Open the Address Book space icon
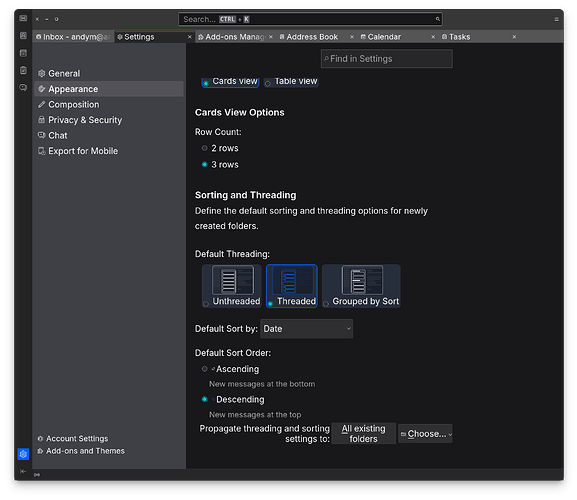Image resolution: width=577 pixels, height=500 pixels. [x=23, y=35]
